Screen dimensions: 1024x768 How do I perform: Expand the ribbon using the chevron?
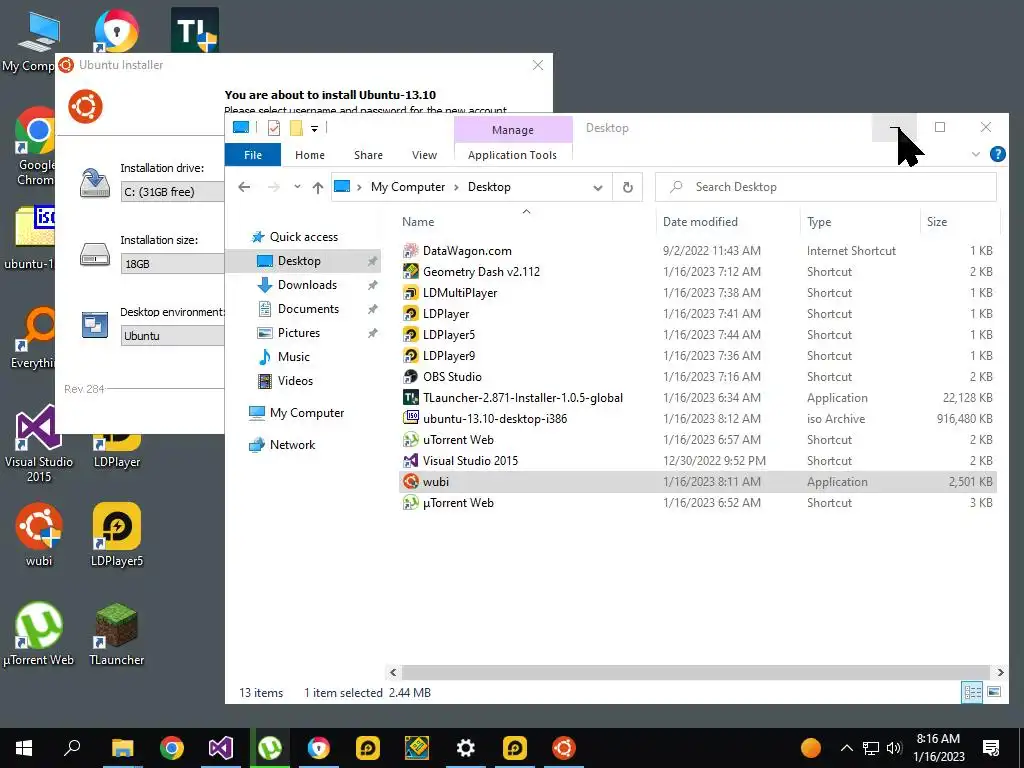click(976, 155)
